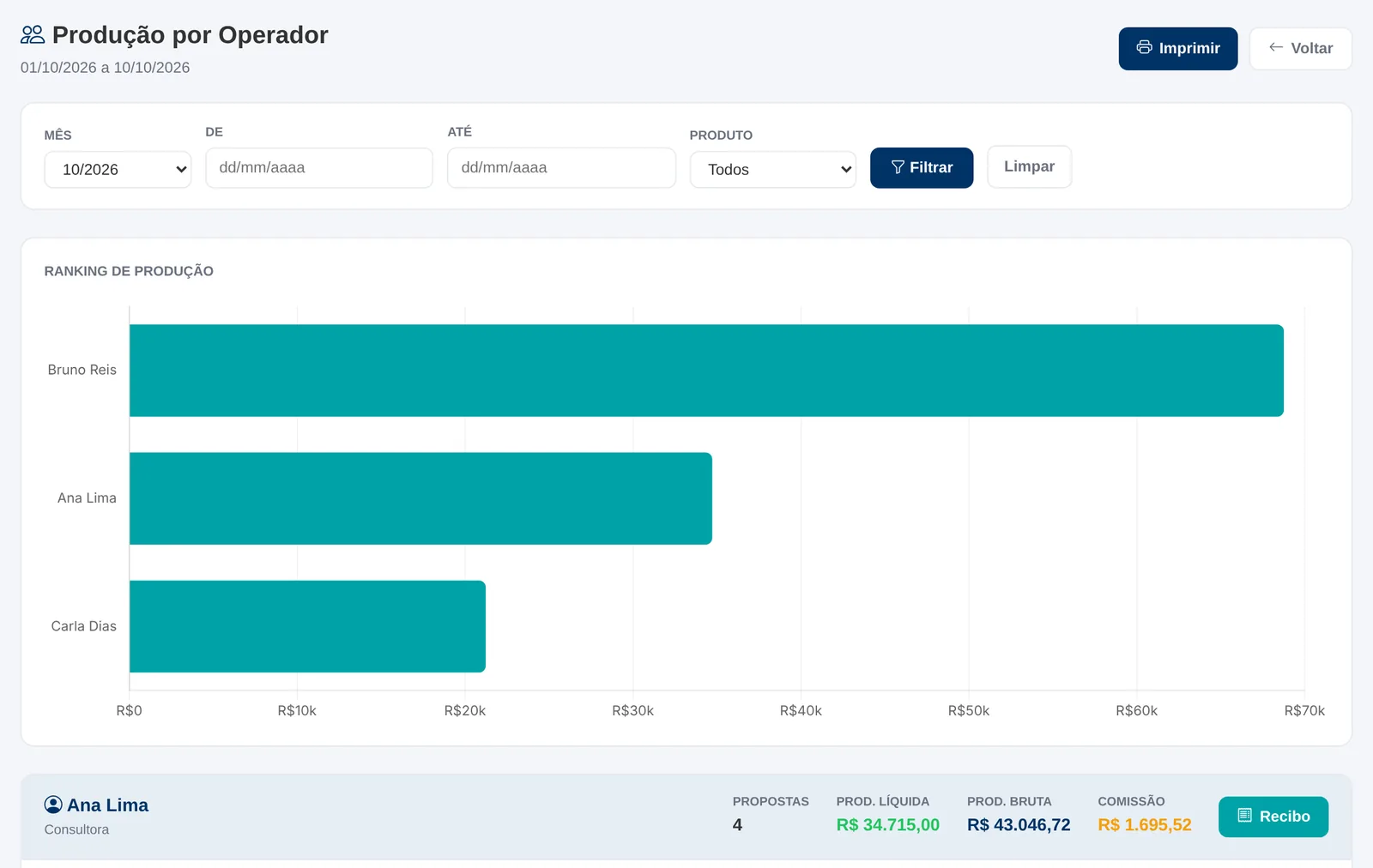1373x868 pixels.
Task: Click the R$70k axis tick label
Action: tap(1304, 711)
